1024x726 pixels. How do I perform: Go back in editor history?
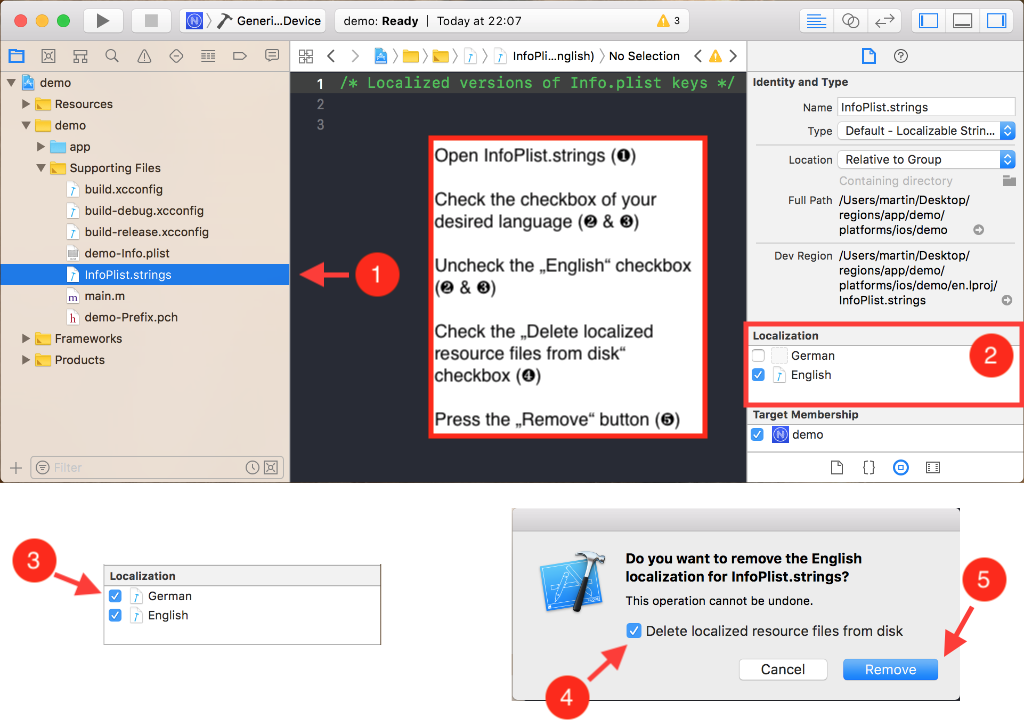(331, 56)
